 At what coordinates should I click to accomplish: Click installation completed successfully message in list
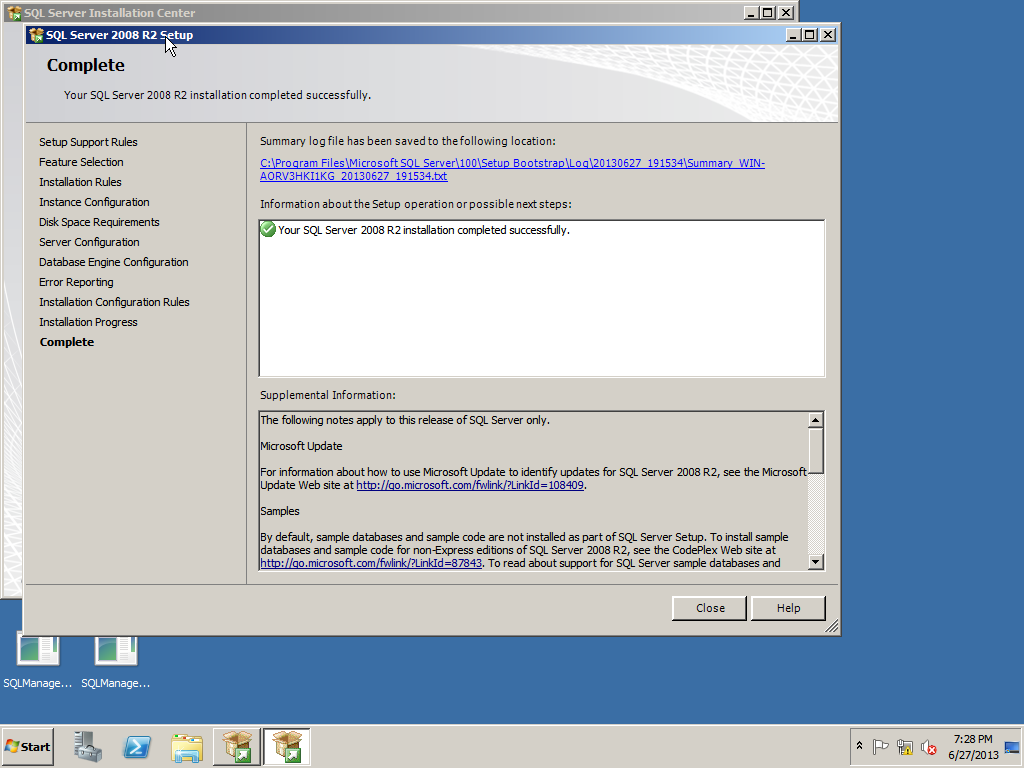(424, 230)
